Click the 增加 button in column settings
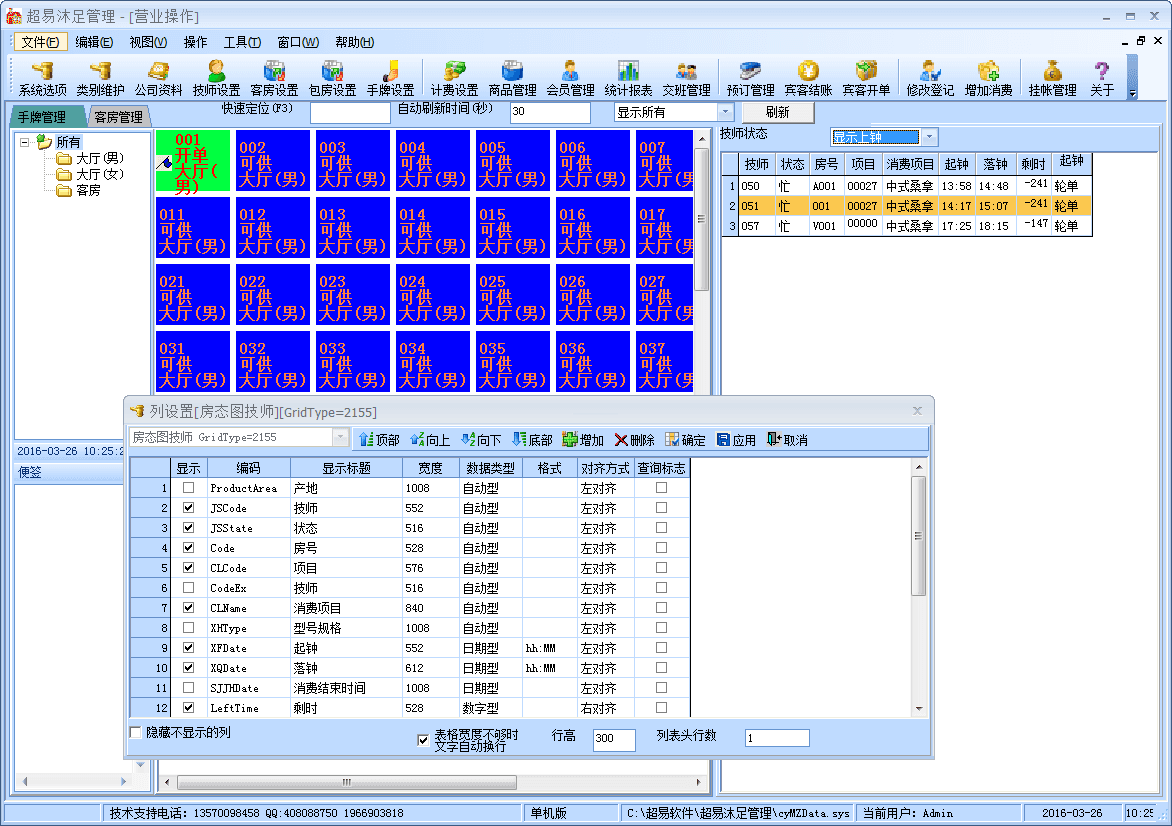1172x826 pixels. (583, 440)
